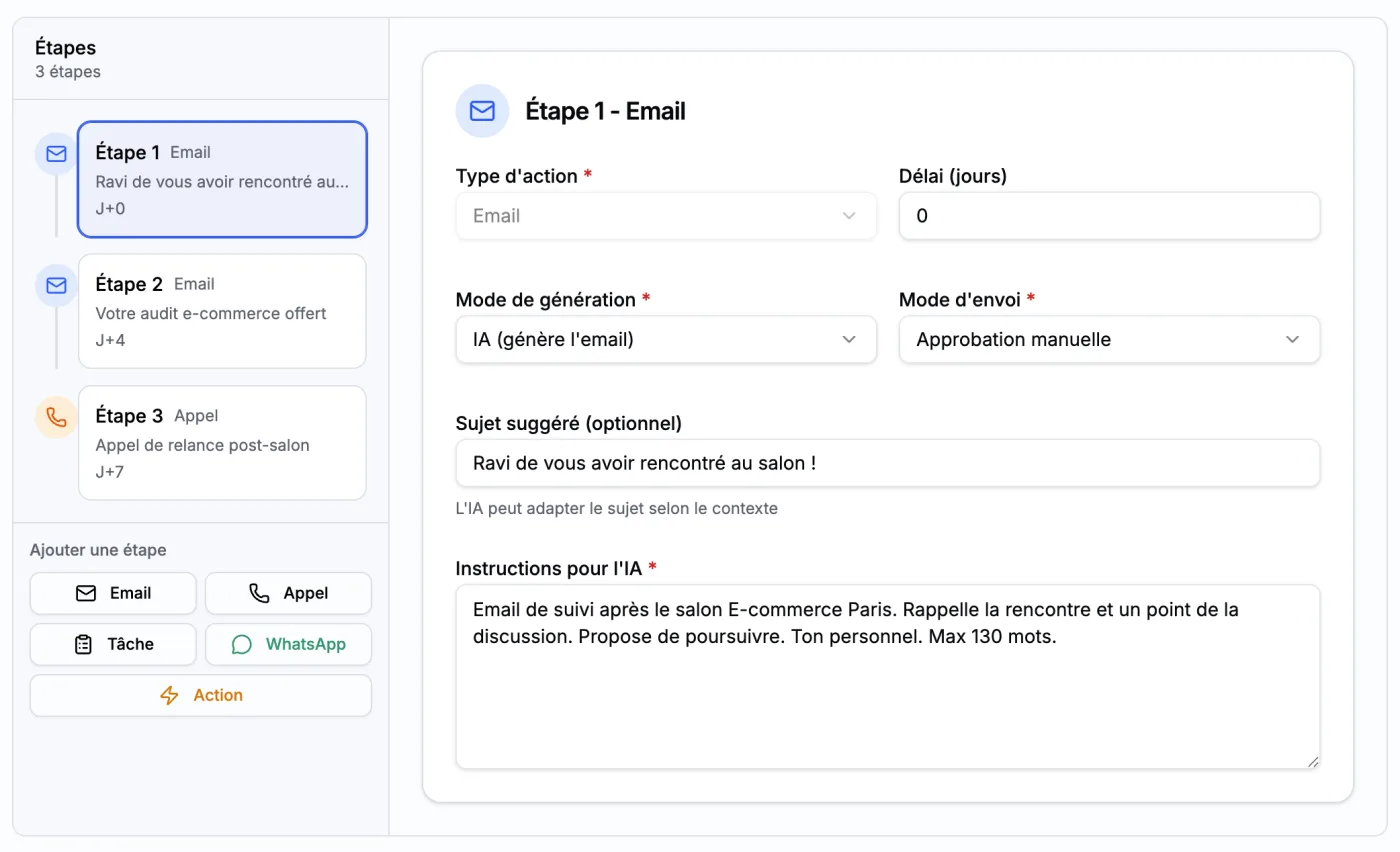Click the mail icon beside Étape 2
This screenshot has width=1400, height=852.
click(56, 286)
